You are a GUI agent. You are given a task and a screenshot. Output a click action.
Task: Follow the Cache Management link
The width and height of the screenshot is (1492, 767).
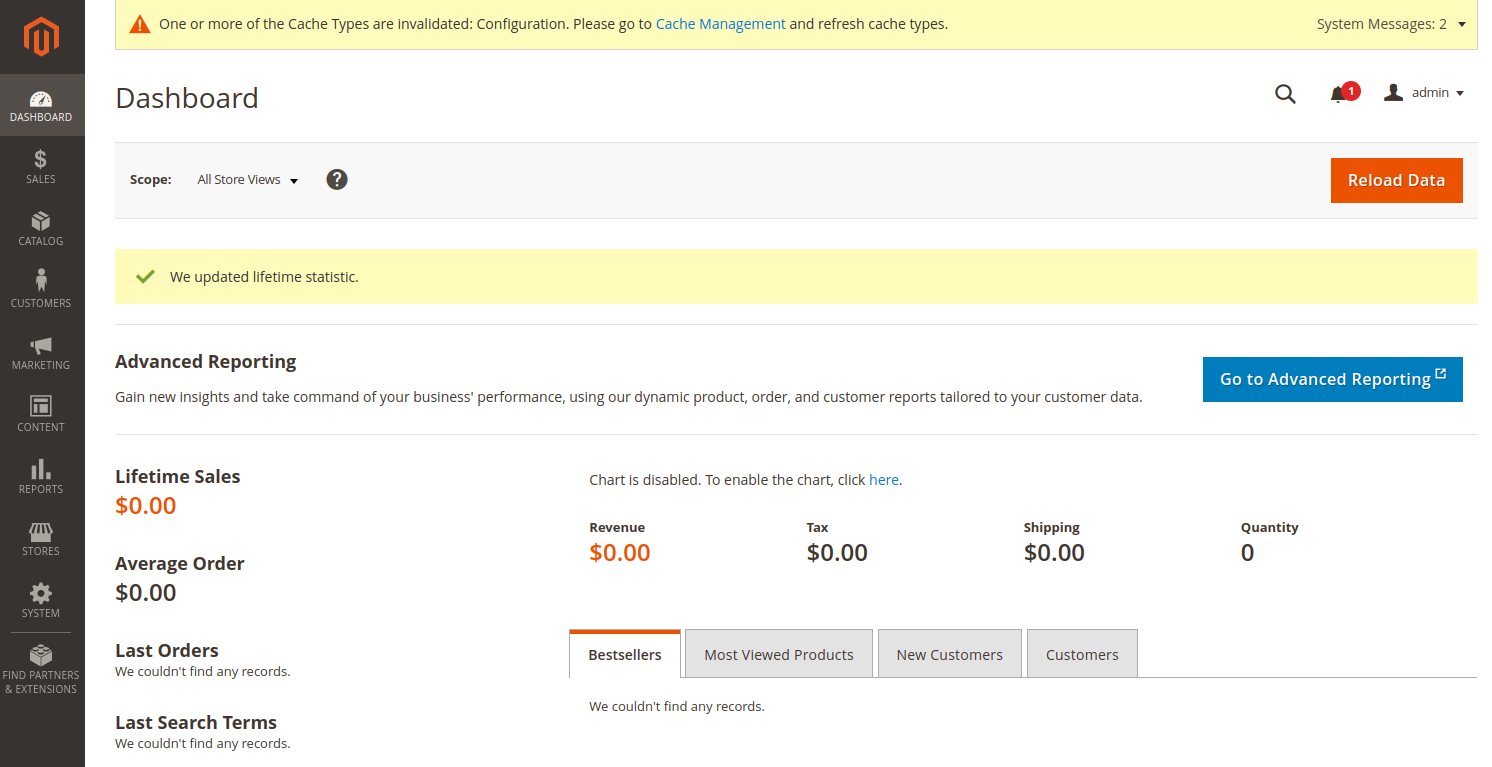720,24
